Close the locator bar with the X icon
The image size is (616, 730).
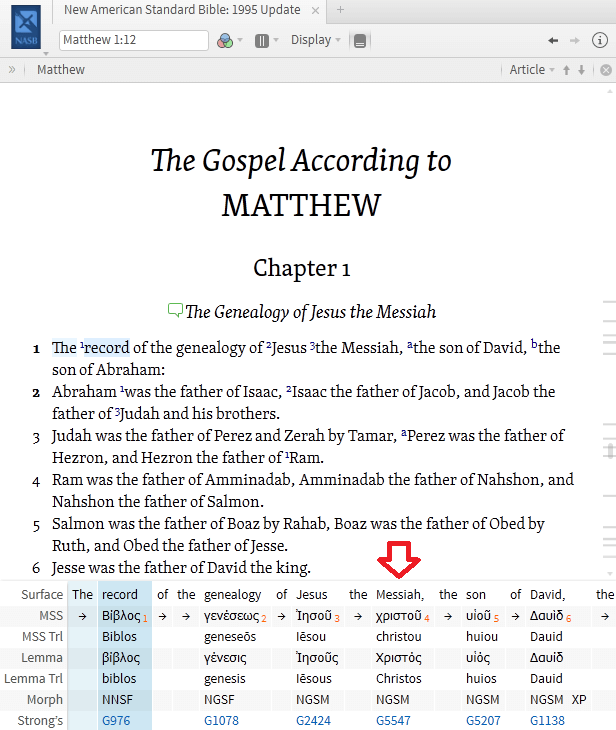coord(605,70)
